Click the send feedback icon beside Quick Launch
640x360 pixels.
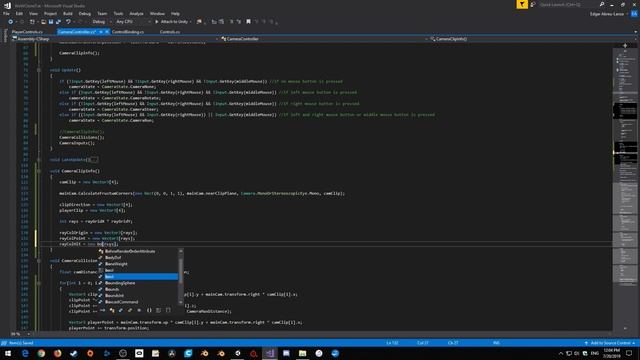click(x=533, y=4)
